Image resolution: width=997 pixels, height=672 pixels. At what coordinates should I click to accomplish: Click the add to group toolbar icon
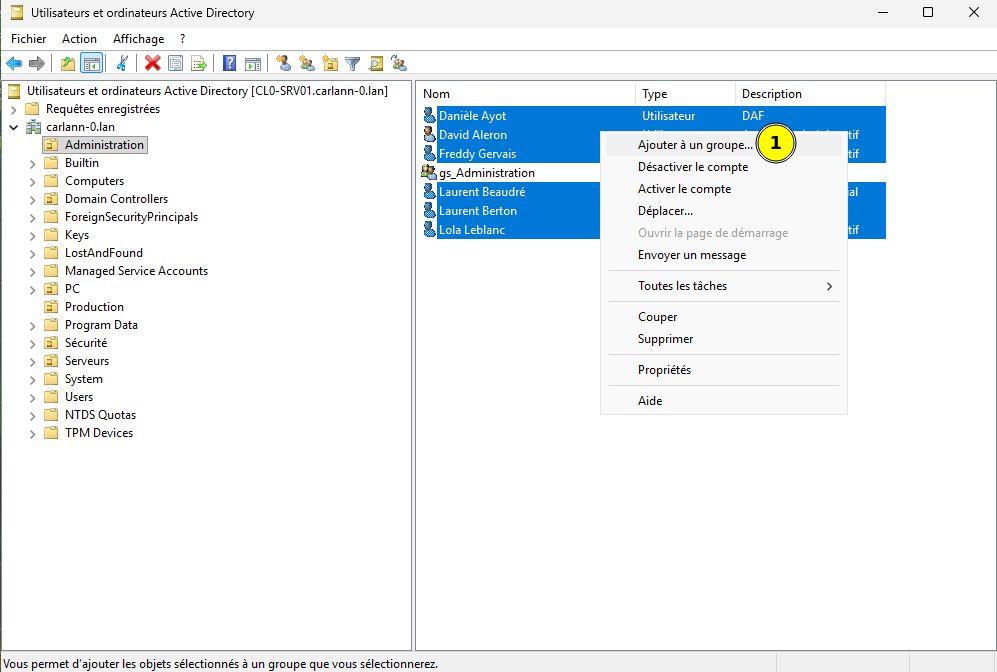click(399, 64)
